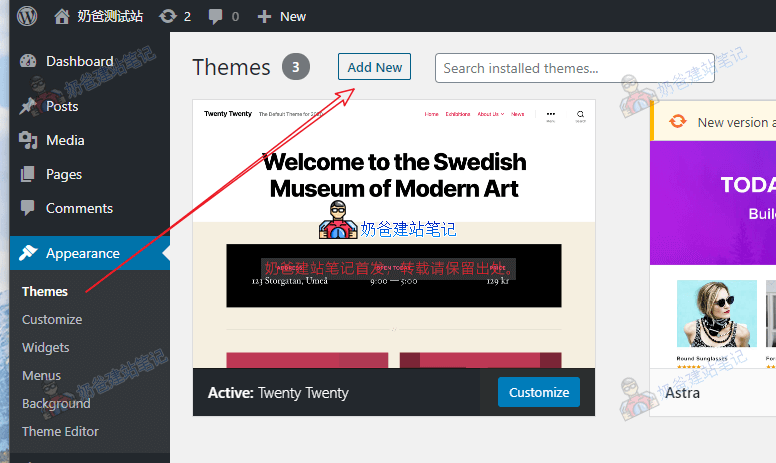
Task: Click the plus New icon in admin bar
Action: 264,16
